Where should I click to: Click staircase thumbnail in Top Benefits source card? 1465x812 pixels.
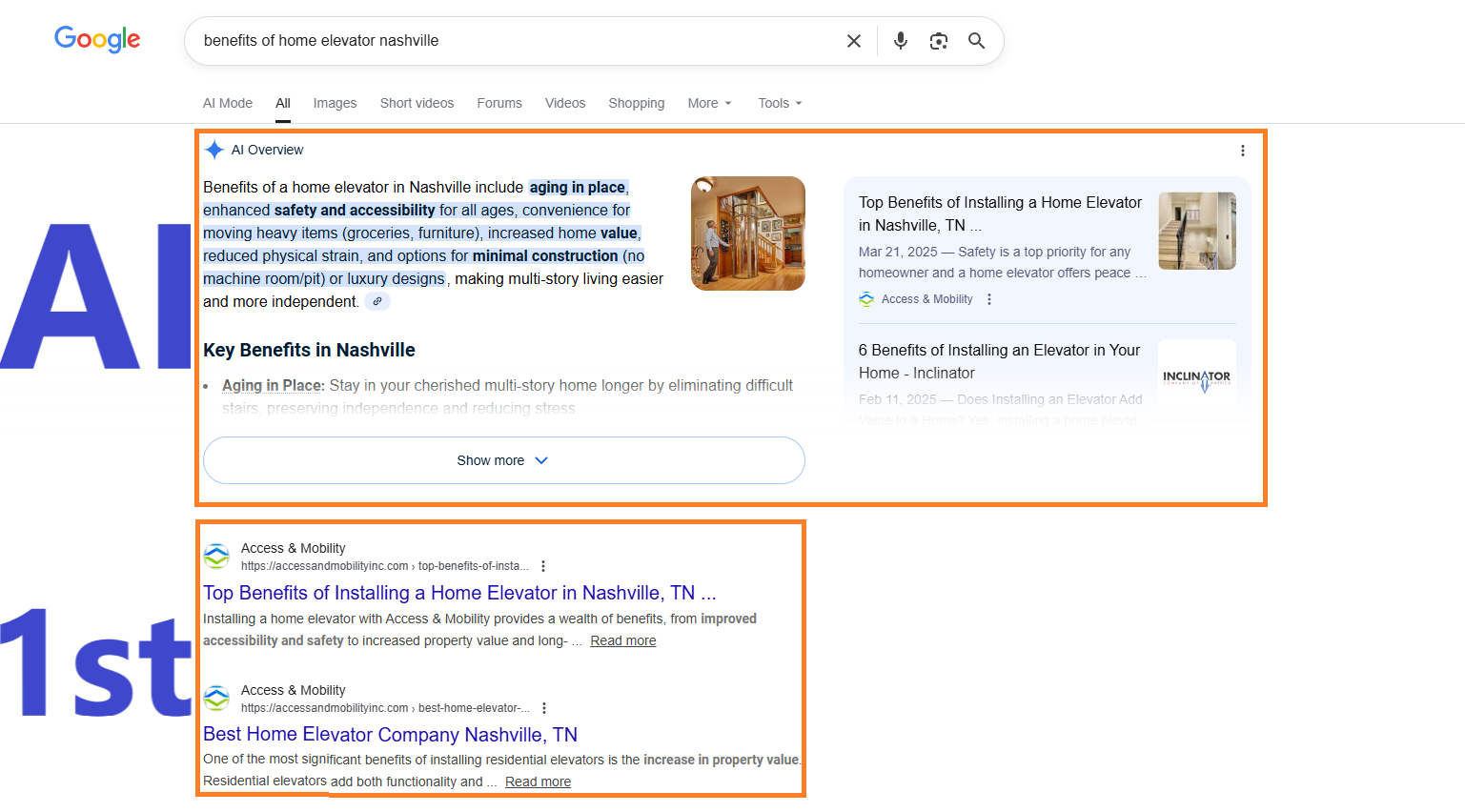point(1197,231)
